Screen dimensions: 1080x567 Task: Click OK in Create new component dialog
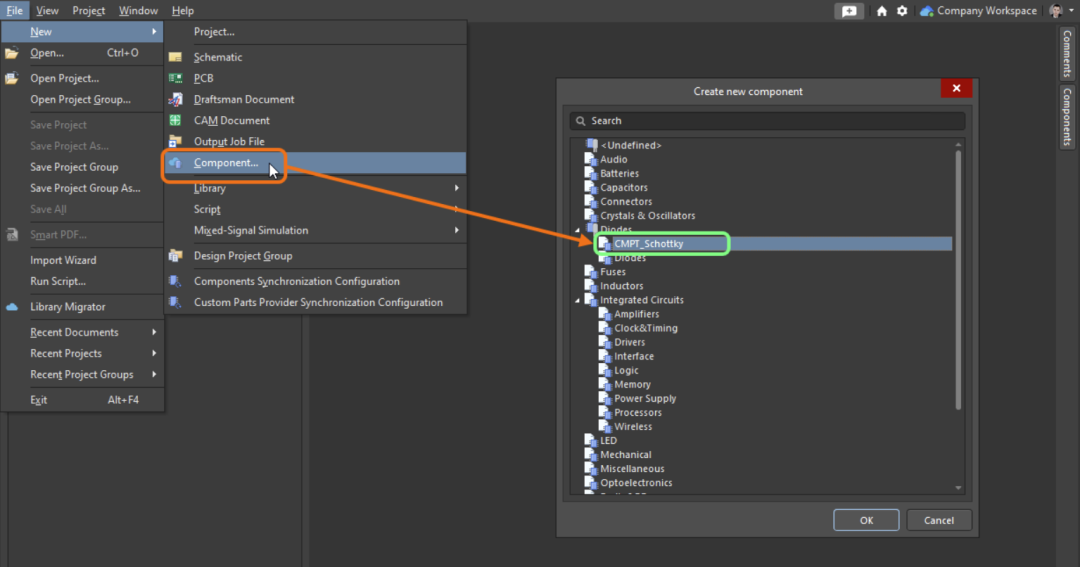click(866, 520)
